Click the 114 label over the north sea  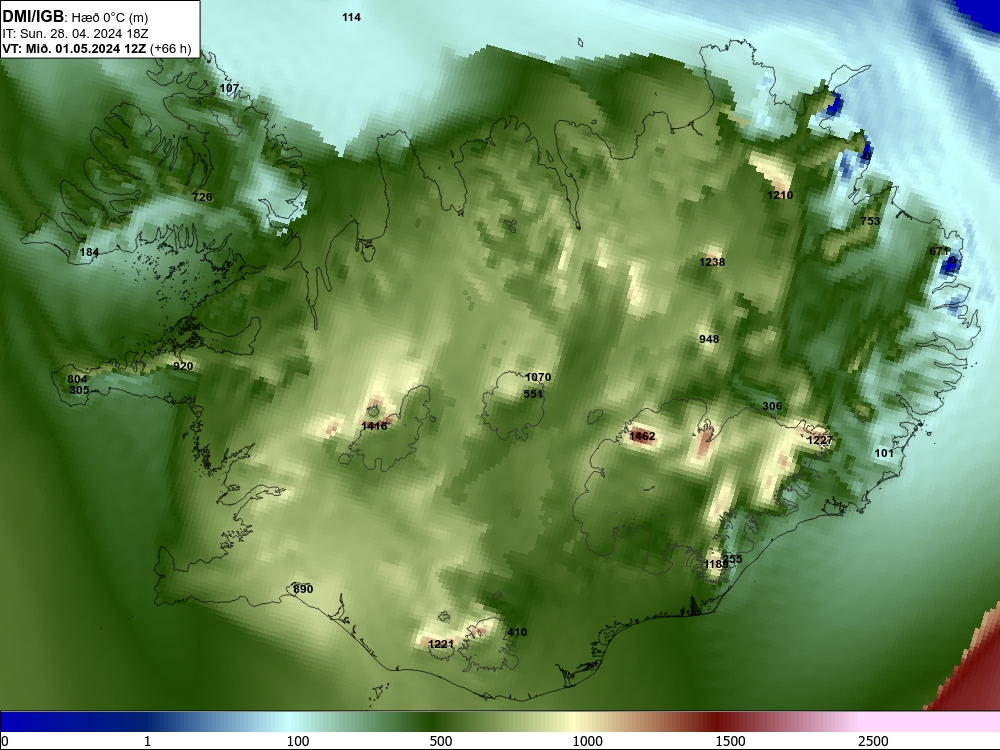tap(351, 17)
